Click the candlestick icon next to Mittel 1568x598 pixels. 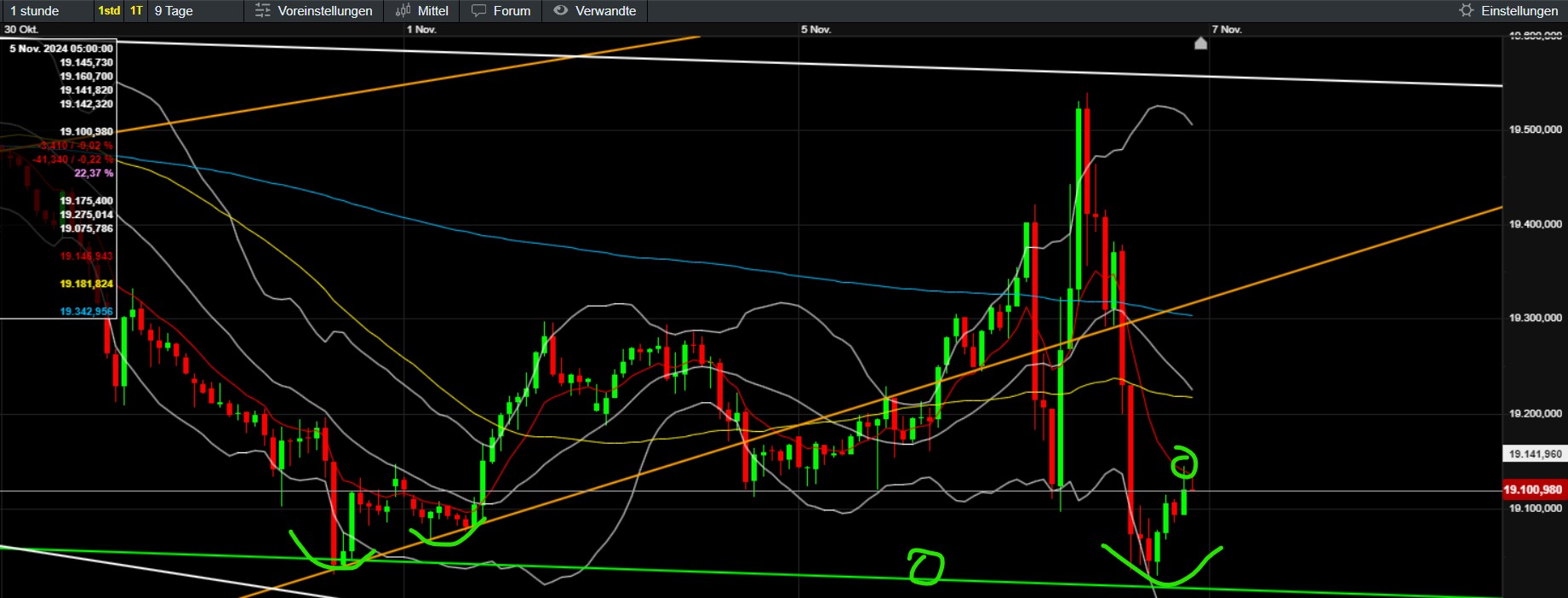pos(403,10)
